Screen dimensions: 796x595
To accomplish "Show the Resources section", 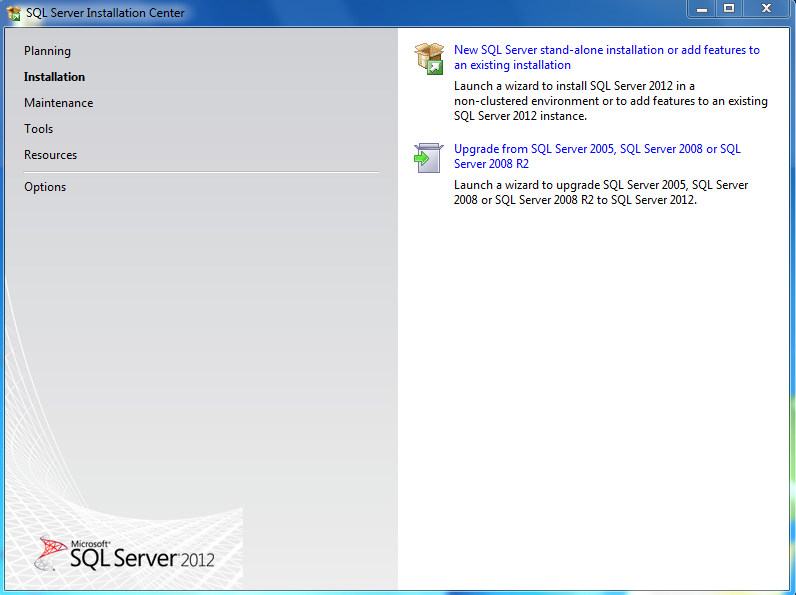I will [50, 154].
